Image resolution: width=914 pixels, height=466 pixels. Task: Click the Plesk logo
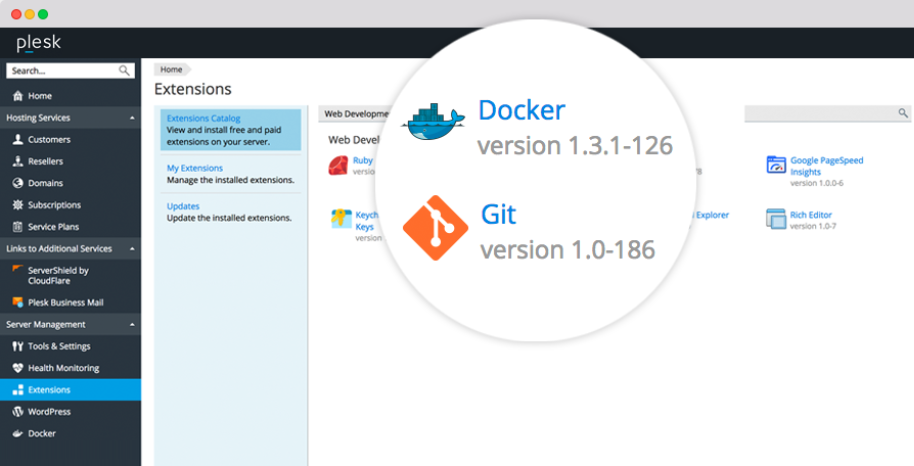point(38,43)
